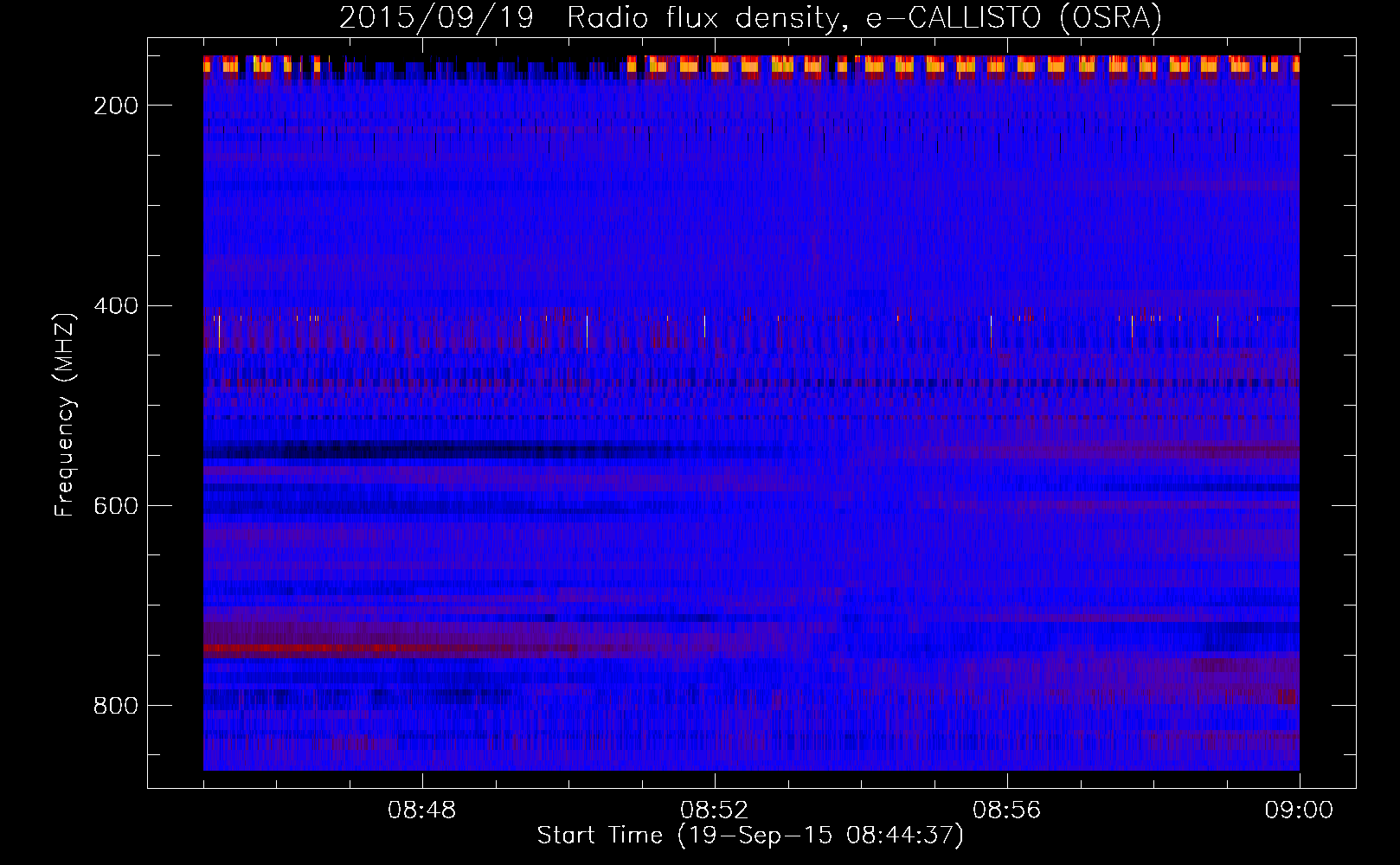Click the 600 frequency tick label

tap(116, 506)
